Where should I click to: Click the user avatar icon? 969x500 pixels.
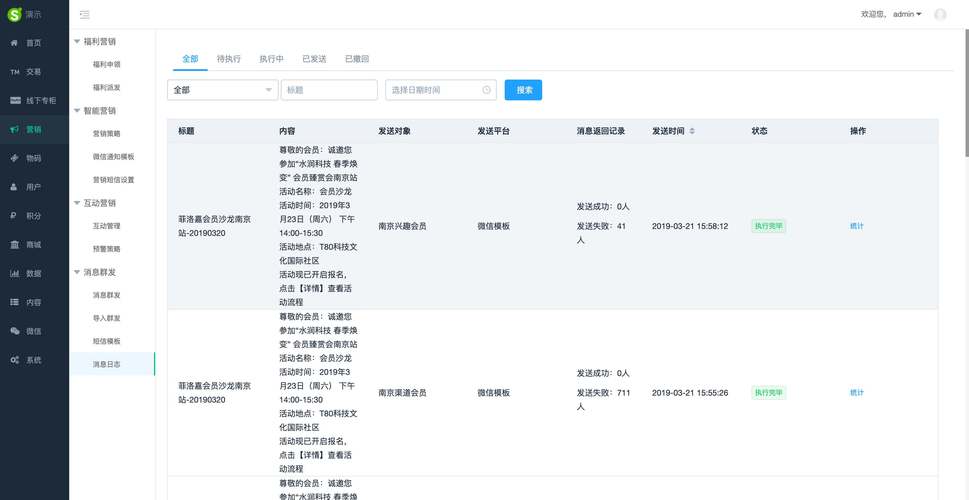point(940,14)
